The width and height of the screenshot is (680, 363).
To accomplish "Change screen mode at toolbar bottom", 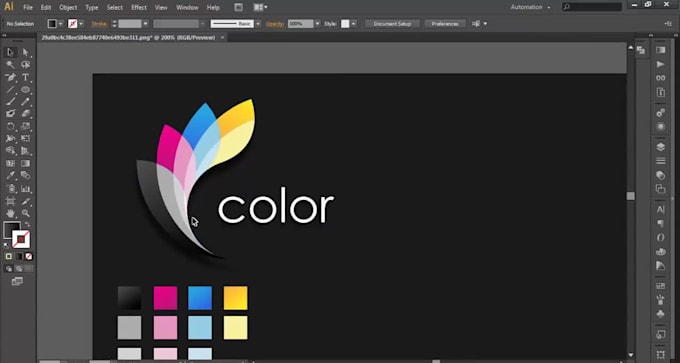I will click(17, 281).
